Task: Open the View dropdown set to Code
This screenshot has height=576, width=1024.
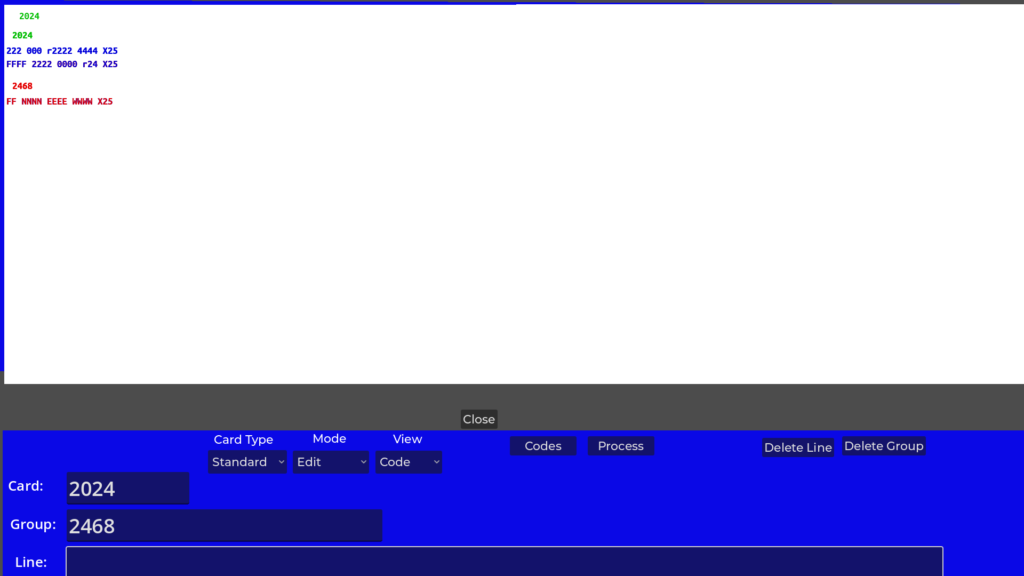Action: pos(408,462)
